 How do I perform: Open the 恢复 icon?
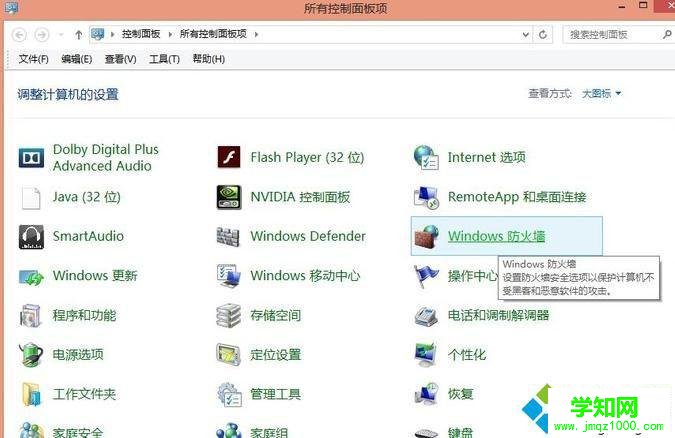point(426,394)
